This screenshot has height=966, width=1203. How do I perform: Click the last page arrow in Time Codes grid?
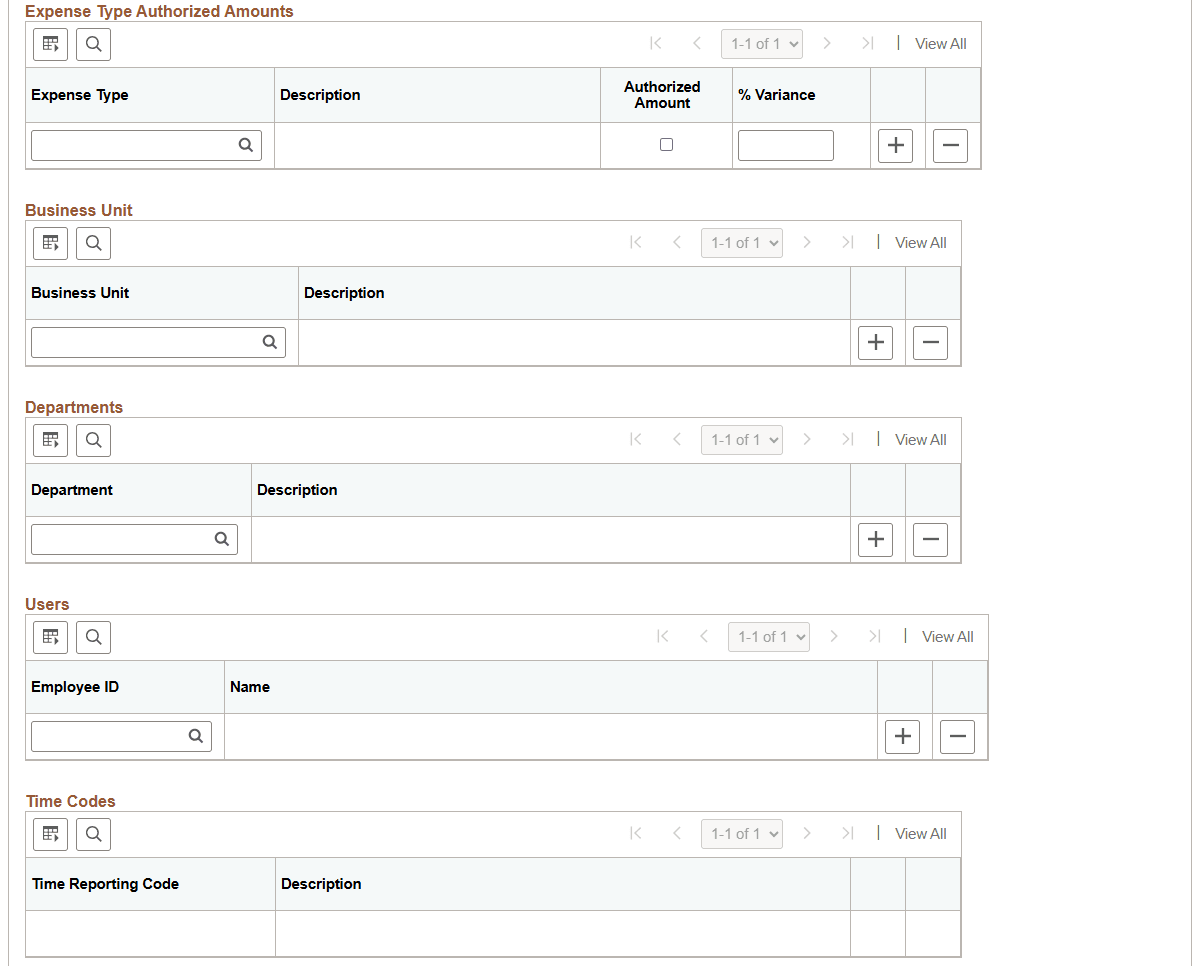[x=847, y=833]
